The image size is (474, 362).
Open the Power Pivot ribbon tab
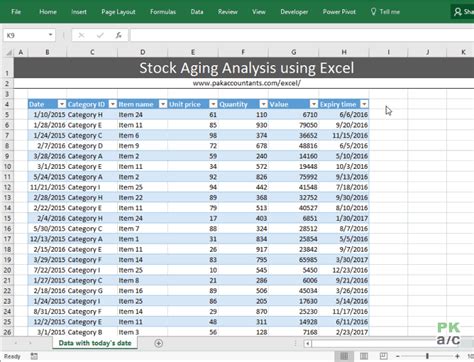click(339, 12)
